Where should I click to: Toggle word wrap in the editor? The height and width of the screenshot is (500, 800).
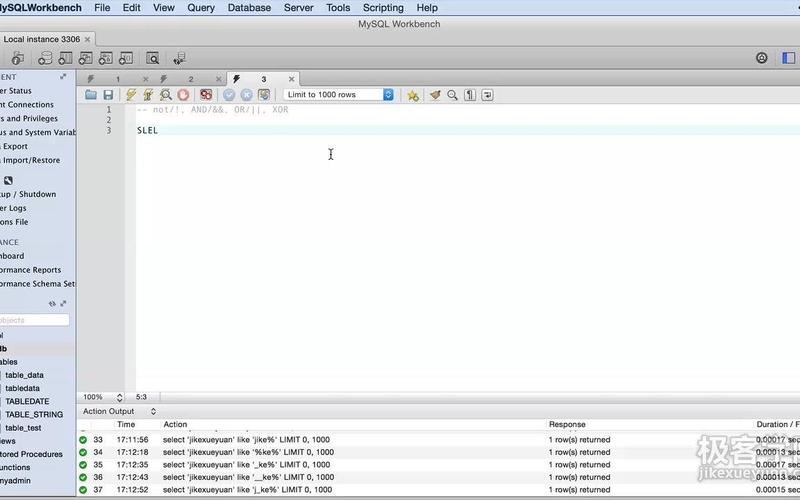pyautogui.click(x=487, y=95)
